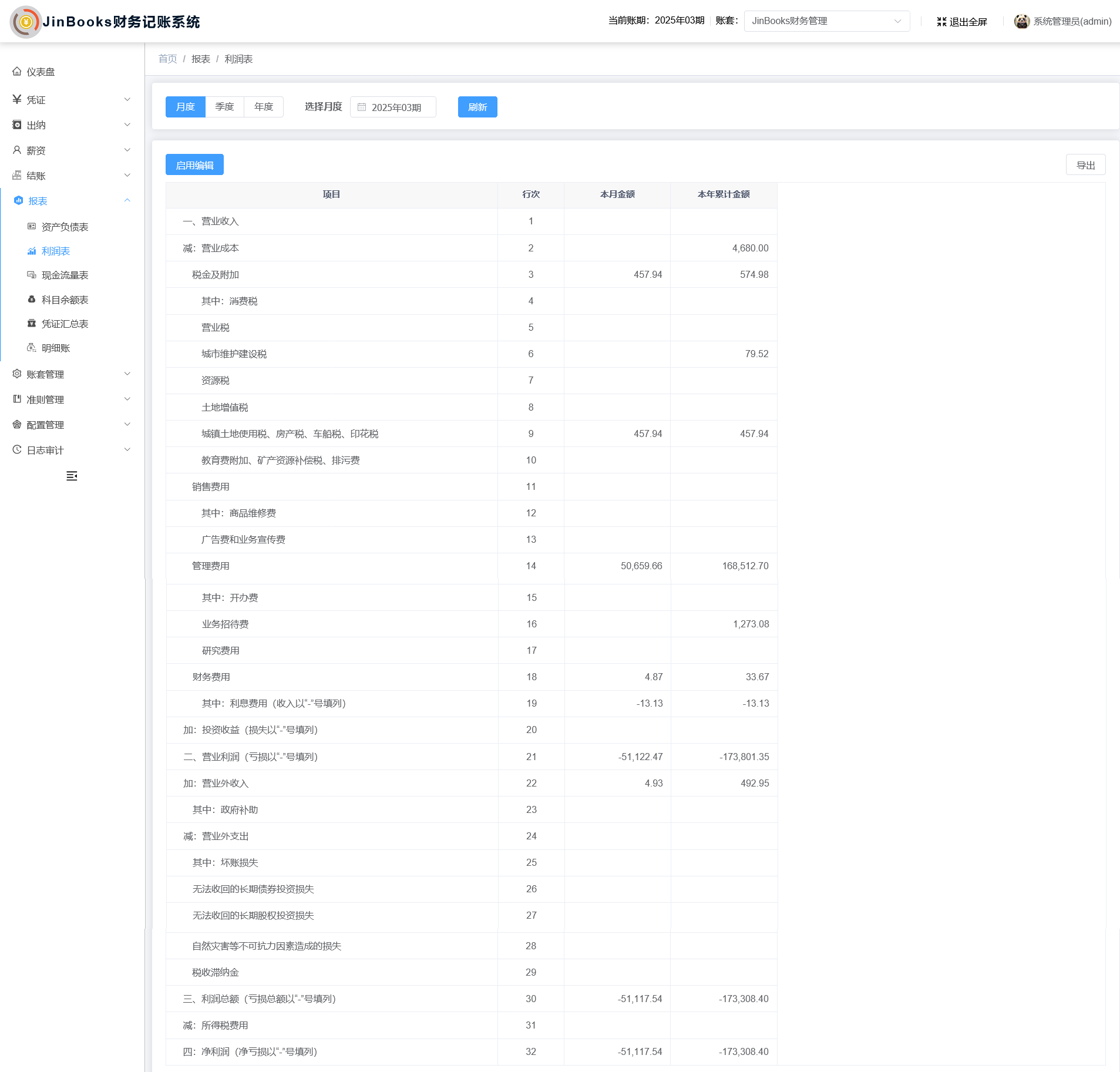The image size is (1120, 1072).
Task: Collapse the reports menu section
Action: pos(127,201)
